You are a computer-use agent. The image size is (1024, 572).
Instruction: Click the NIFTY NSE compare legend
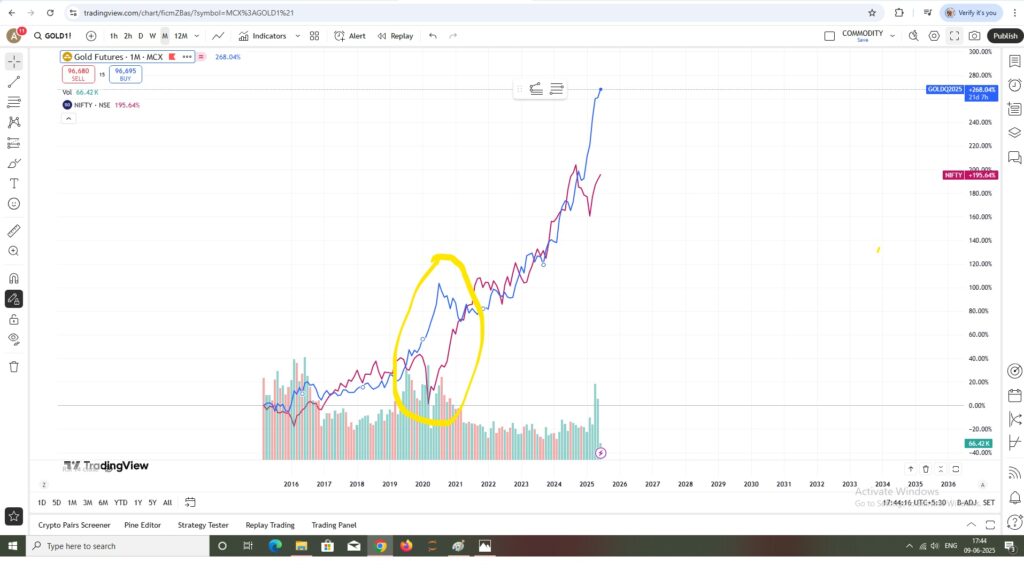pyautogui.click(x=91, y=105)
